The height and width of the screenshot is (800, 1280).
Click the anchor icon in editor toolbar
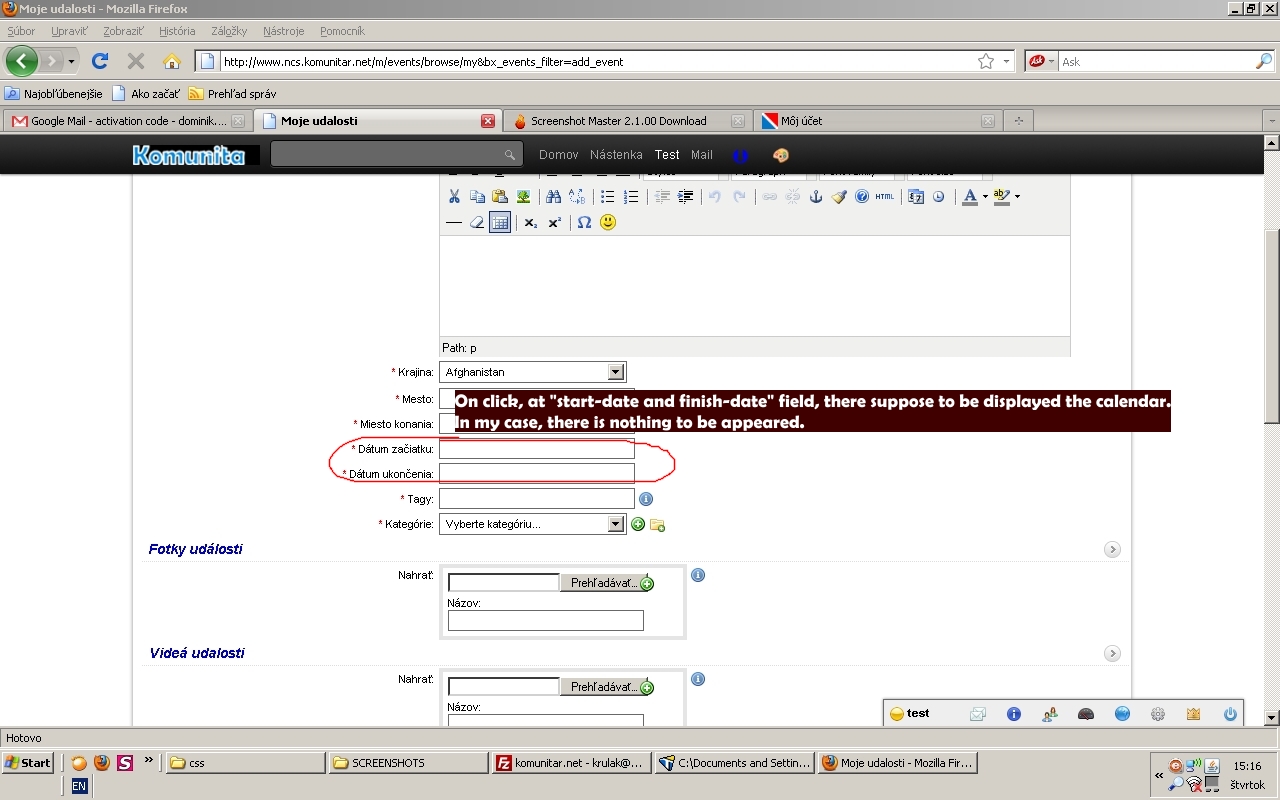(x=815, y=197)
